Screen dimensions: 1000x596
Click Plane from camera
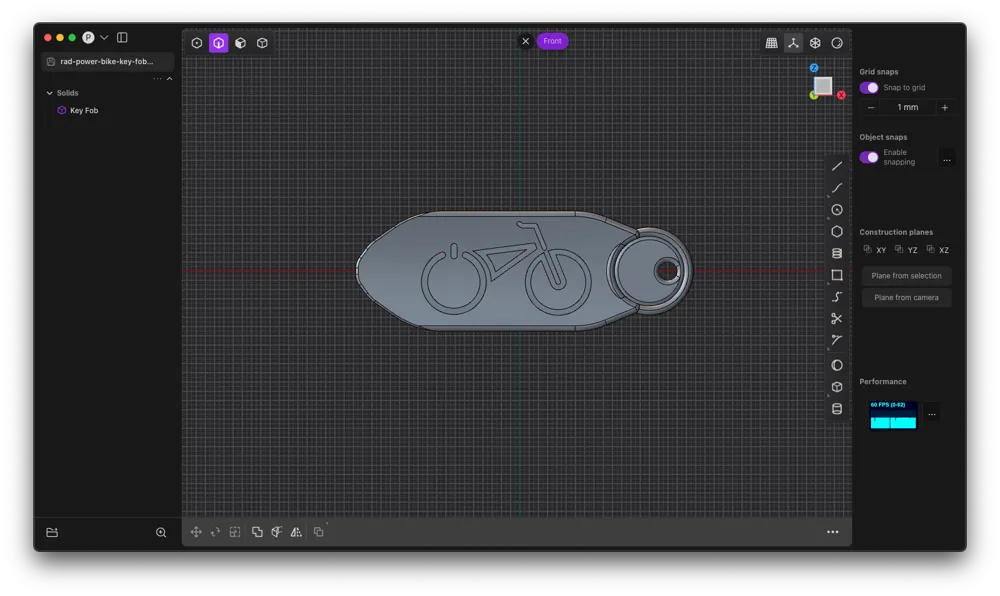pos(906,296)
